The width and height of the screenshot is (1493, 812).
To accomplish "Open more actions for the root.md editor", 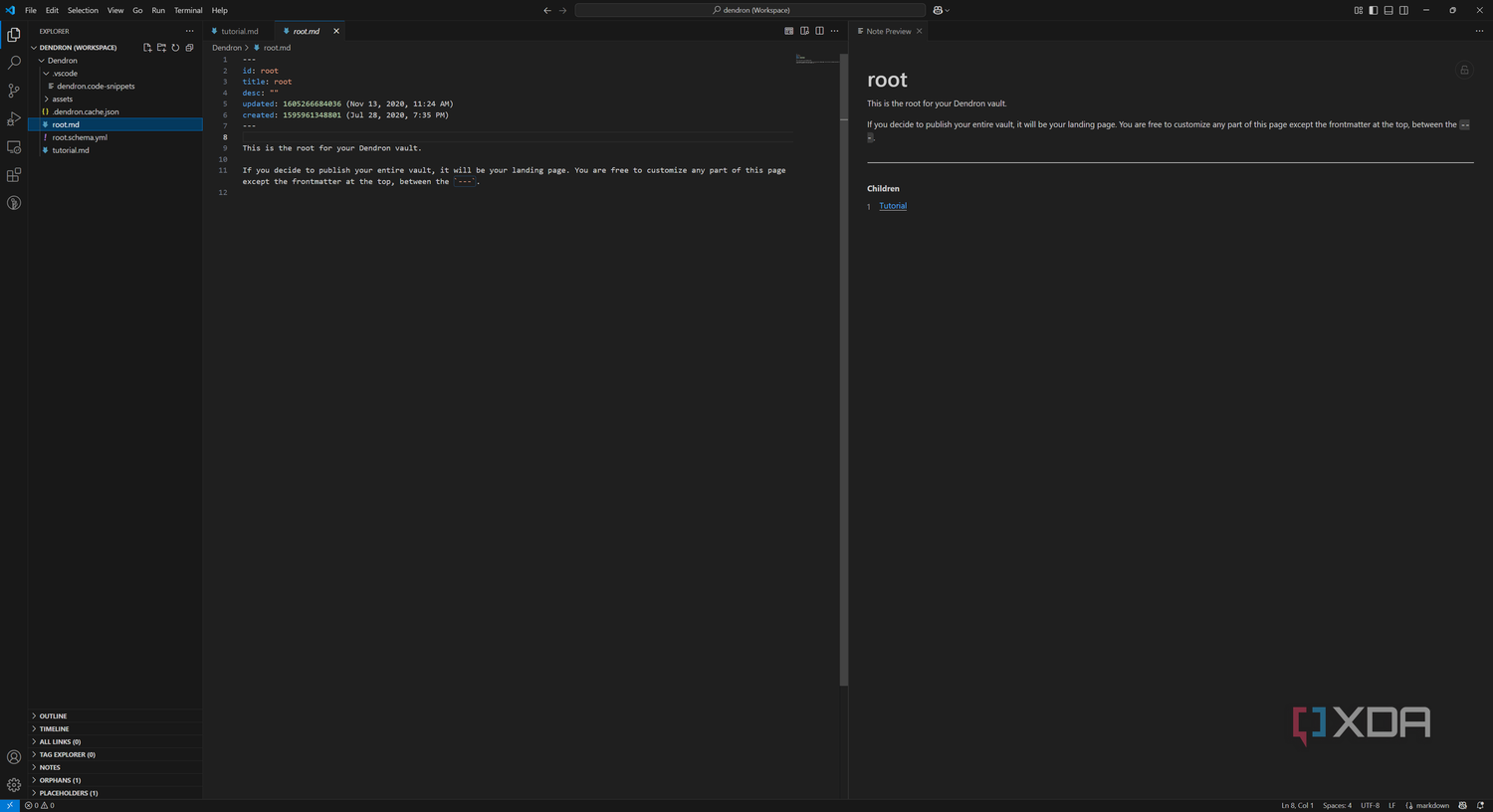I will coord(834,31).
